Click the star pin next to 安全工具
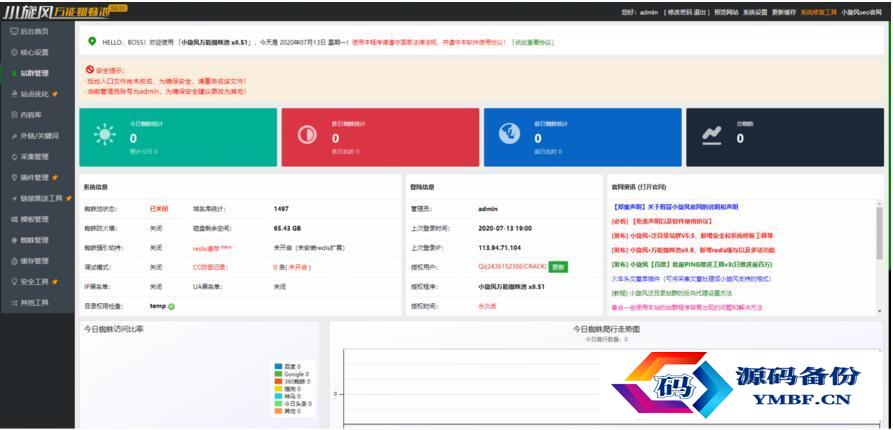 55,282
